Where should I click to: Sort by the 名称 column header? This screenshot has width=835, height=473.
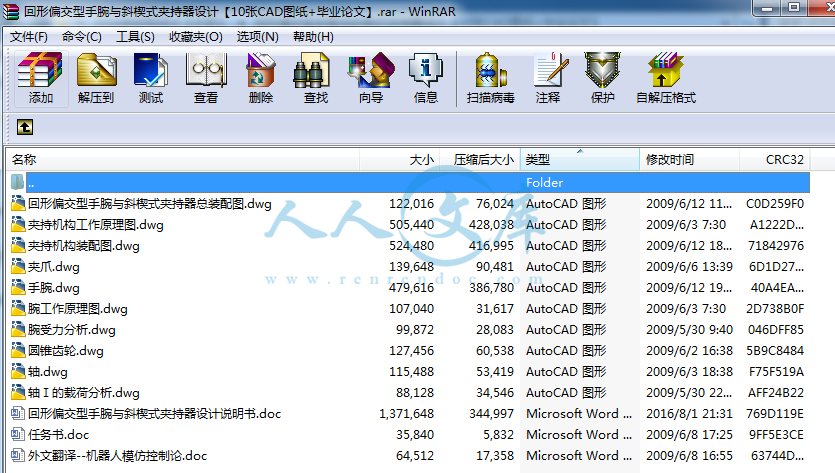pos(183,159)
